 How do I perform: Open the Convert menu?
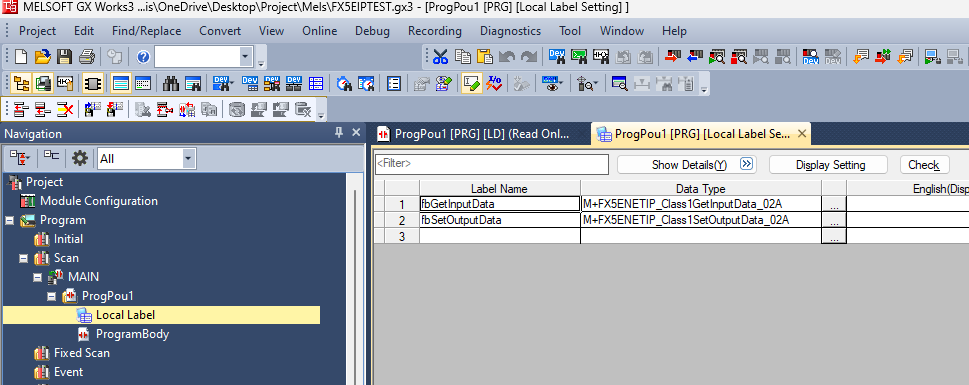coord(220,31)
